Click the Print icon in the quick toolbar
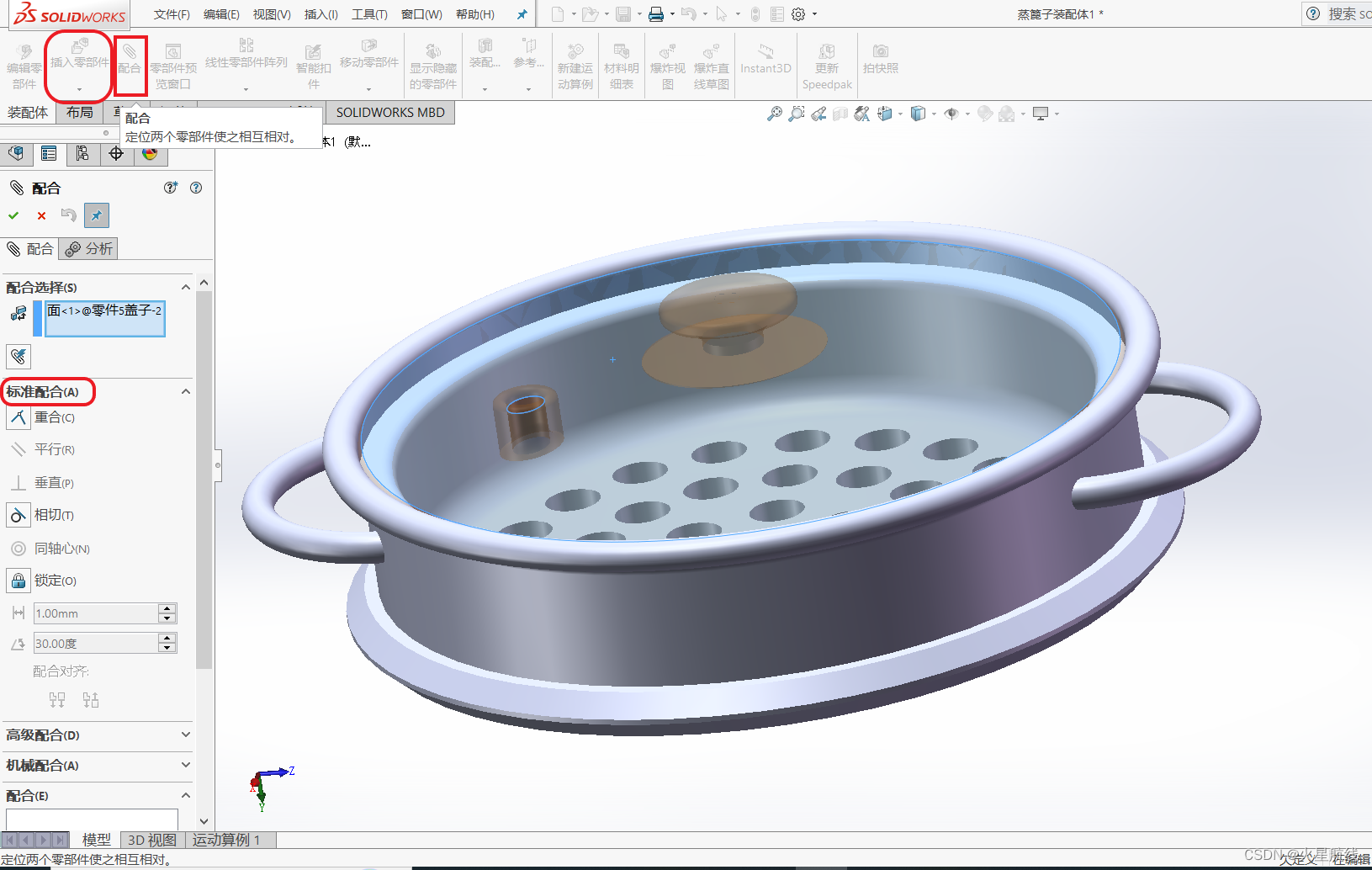Screen dimensions: 1372x870 click(x=656, y=14)
